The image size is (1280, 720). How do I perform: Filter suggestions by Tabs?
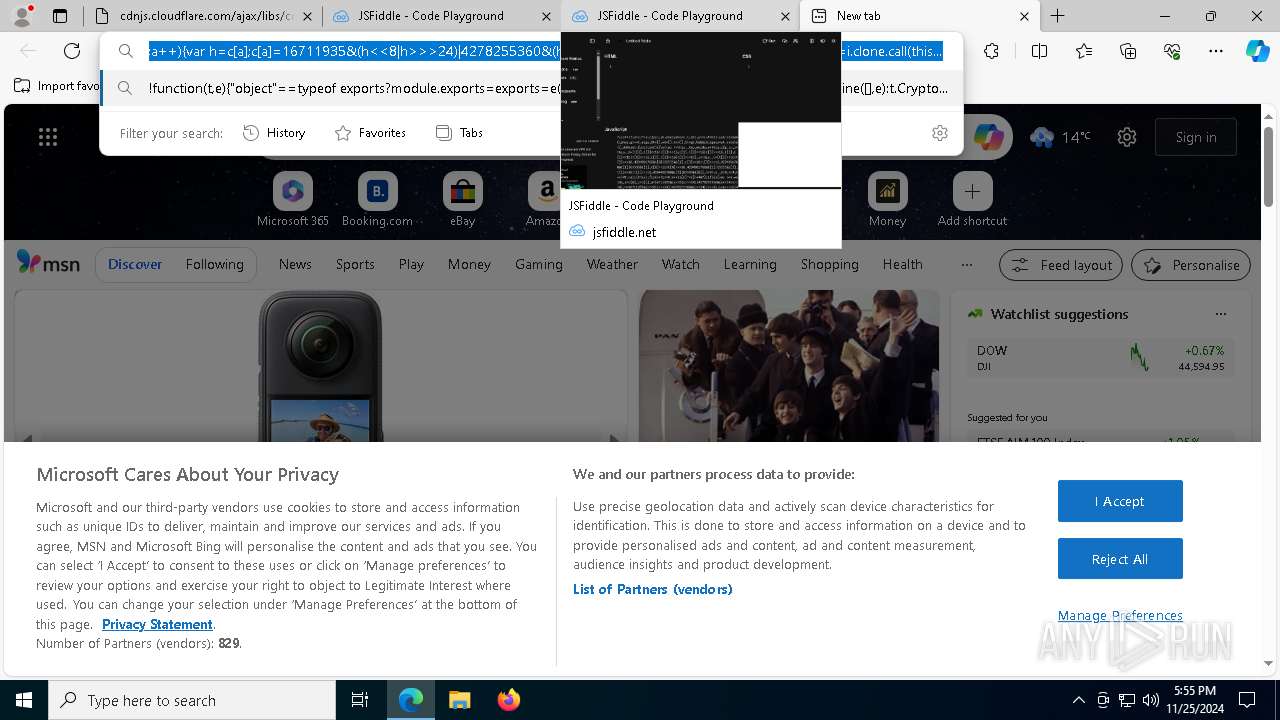(460, 133)
